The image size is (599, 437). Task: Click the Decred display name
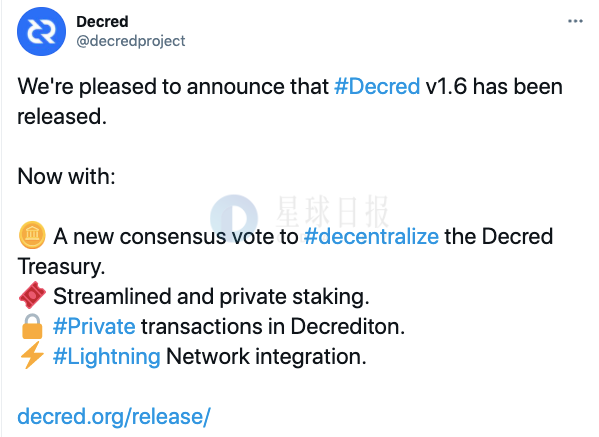click(102, 22)
